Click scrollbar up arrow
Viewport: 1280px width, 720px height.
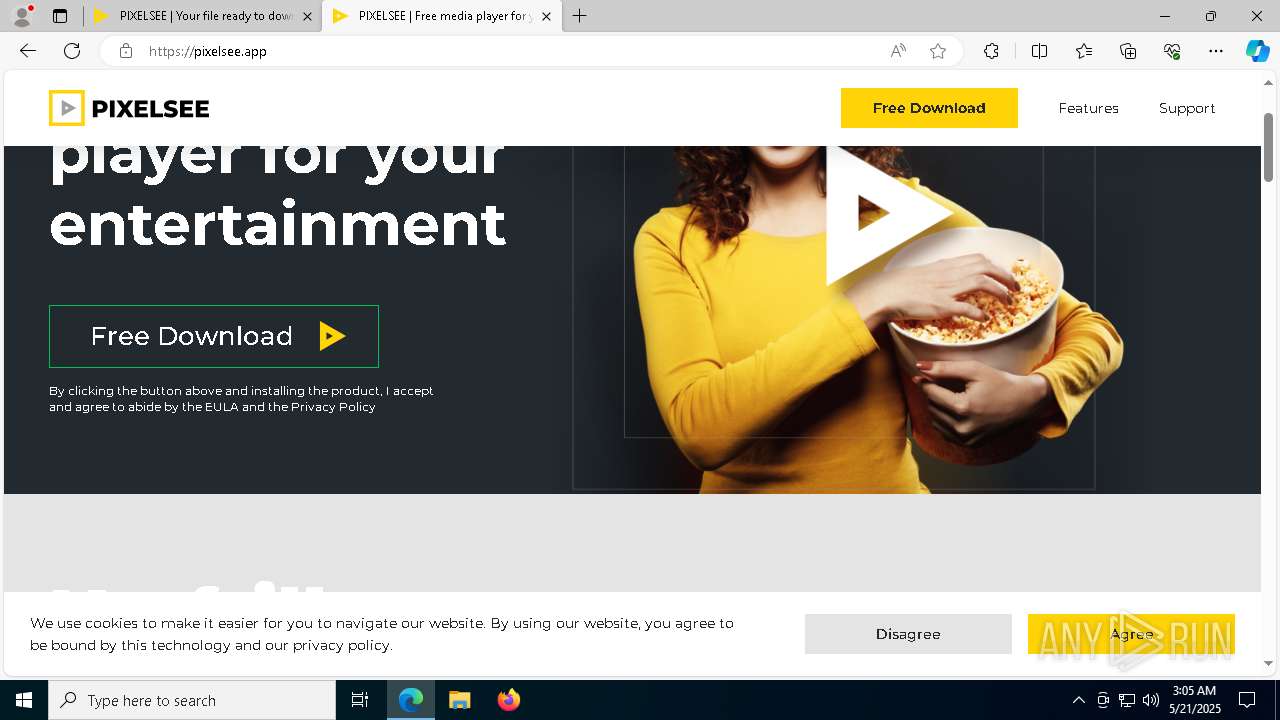(1268, 82)
